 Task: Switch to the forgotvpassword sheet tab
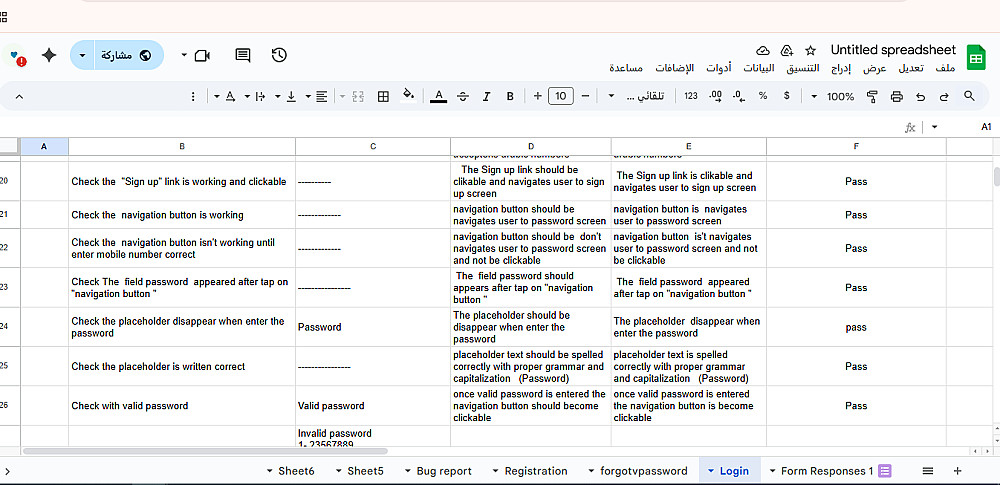coord(643,472)
